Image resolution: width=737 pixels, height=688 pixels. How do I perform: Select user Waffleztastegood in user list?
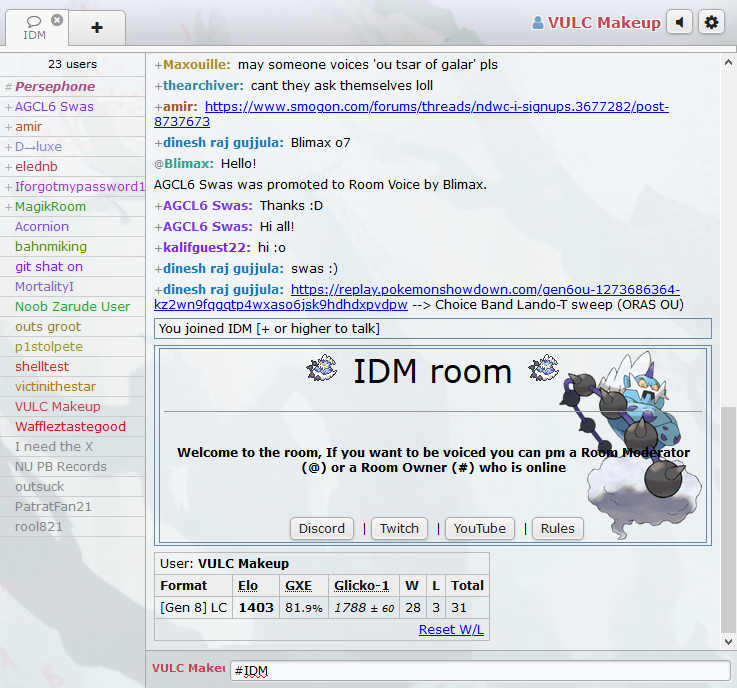pyautogui.click(x=72, y=426)
